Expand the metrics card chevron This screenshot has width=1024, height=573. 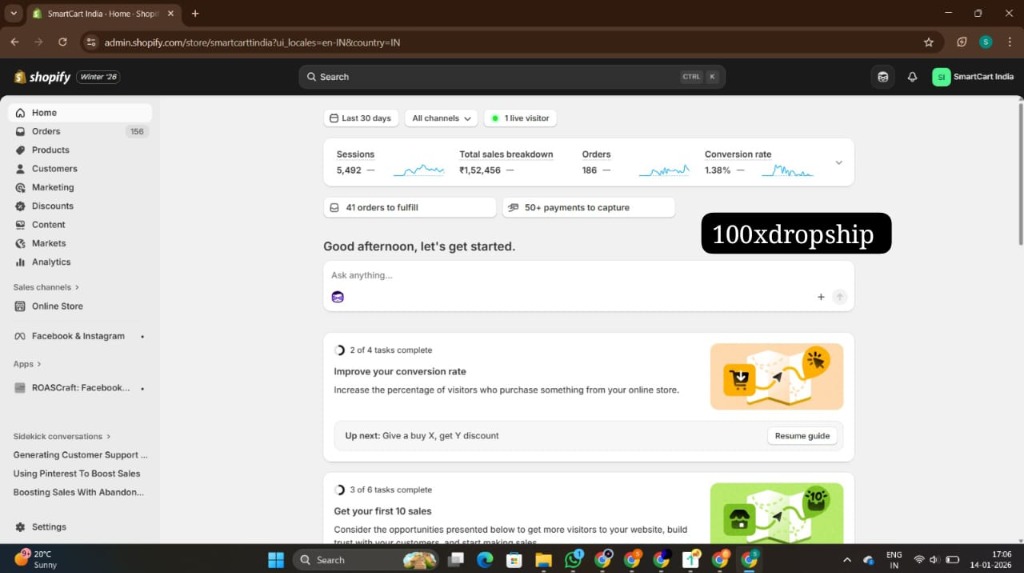click(x=839, y=162)
